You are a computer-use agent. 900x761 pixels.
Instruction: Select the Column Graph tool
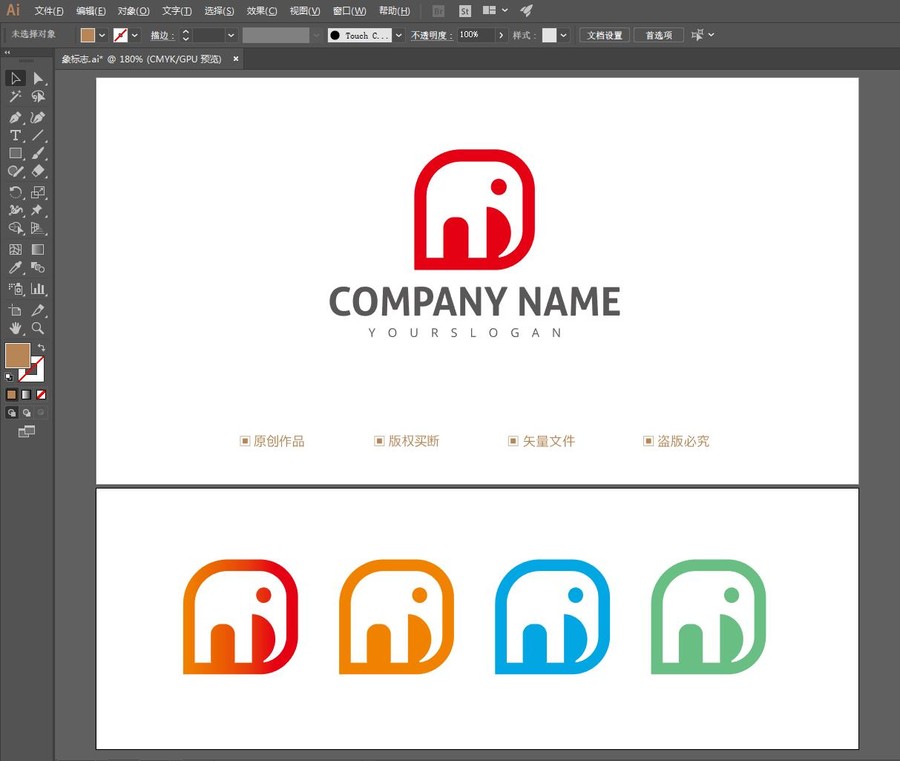(x=38, y=289)
